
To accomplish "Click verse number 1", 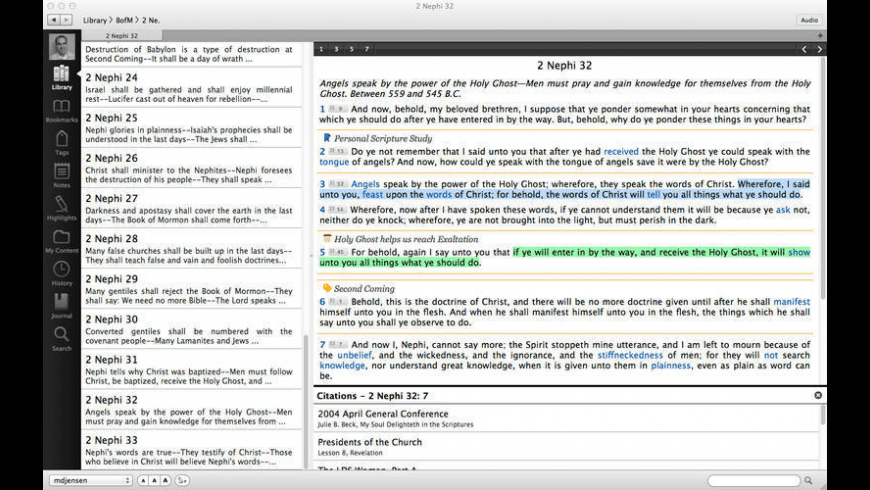I will click(x=322, y=109).
